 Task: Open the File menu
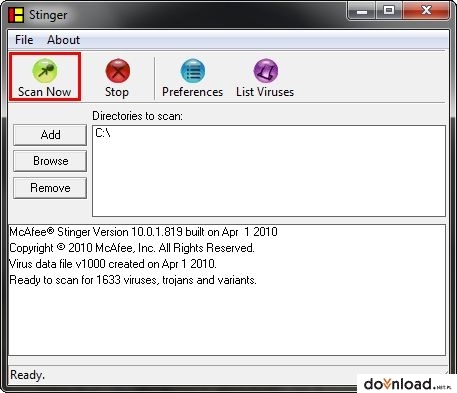pyautogui.click(x=24, y=40)
